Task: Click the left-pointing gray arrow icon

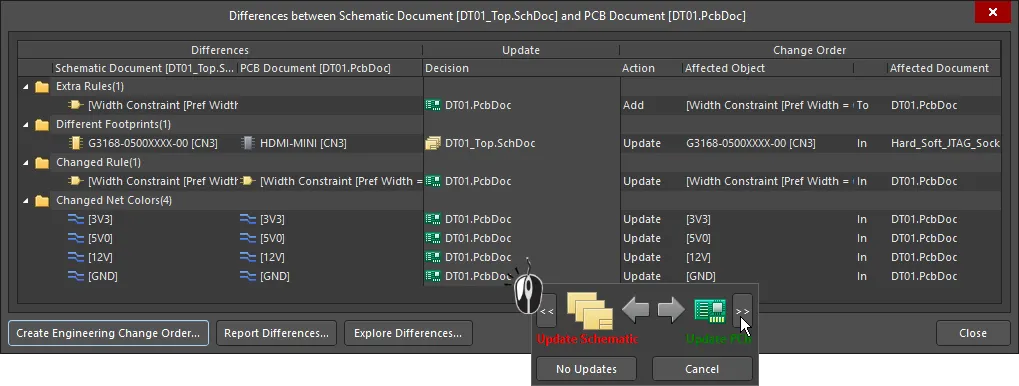Action: point(635,311)
